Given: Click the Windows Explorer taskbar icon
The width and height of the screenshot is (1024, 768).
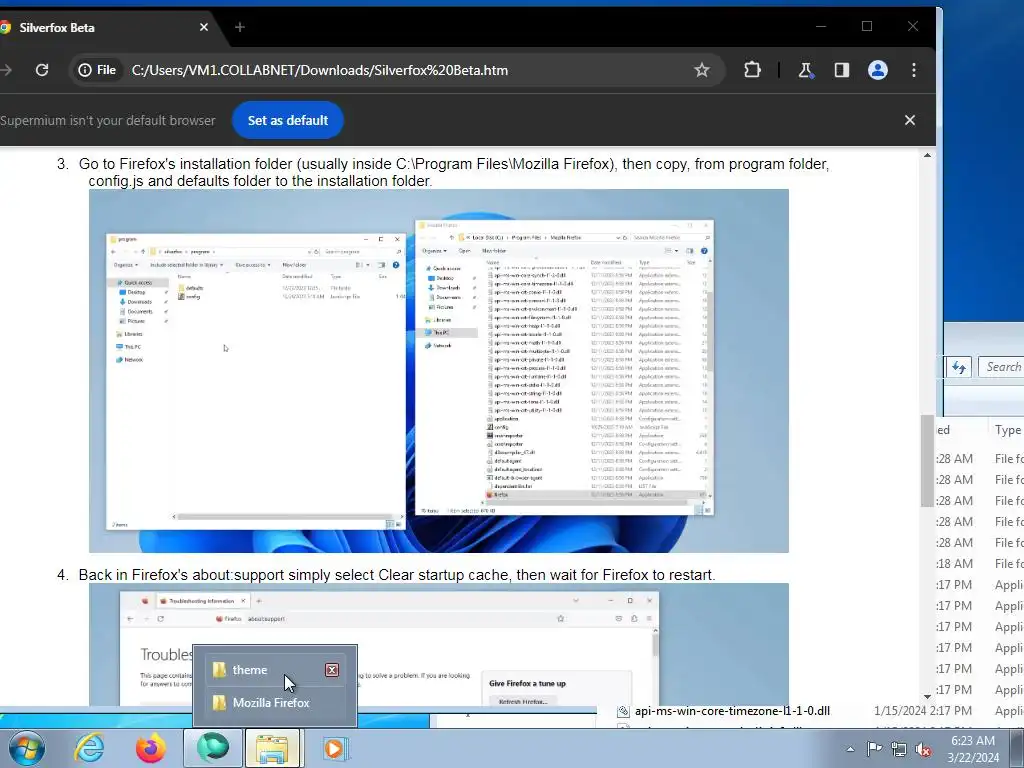Looking at the screenshot, I should point(273,748).
